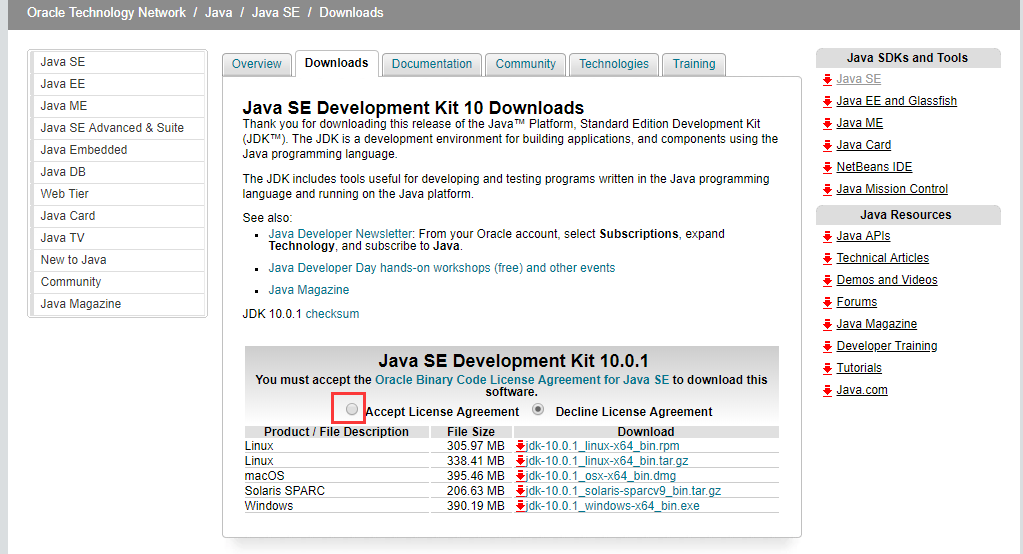Click download arrow icon for osx-x64_bin.dmg
This screenshot has width=1023, height=554.
coord(521,476)
